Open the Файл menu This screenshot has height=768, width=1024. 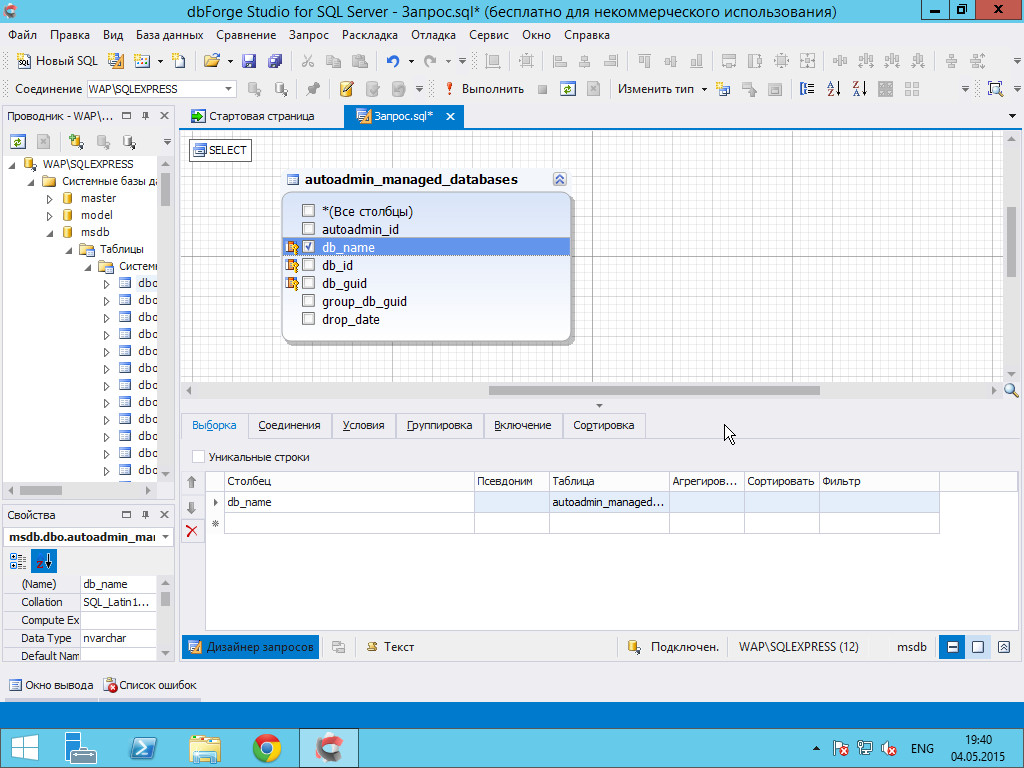pos(22,35)
